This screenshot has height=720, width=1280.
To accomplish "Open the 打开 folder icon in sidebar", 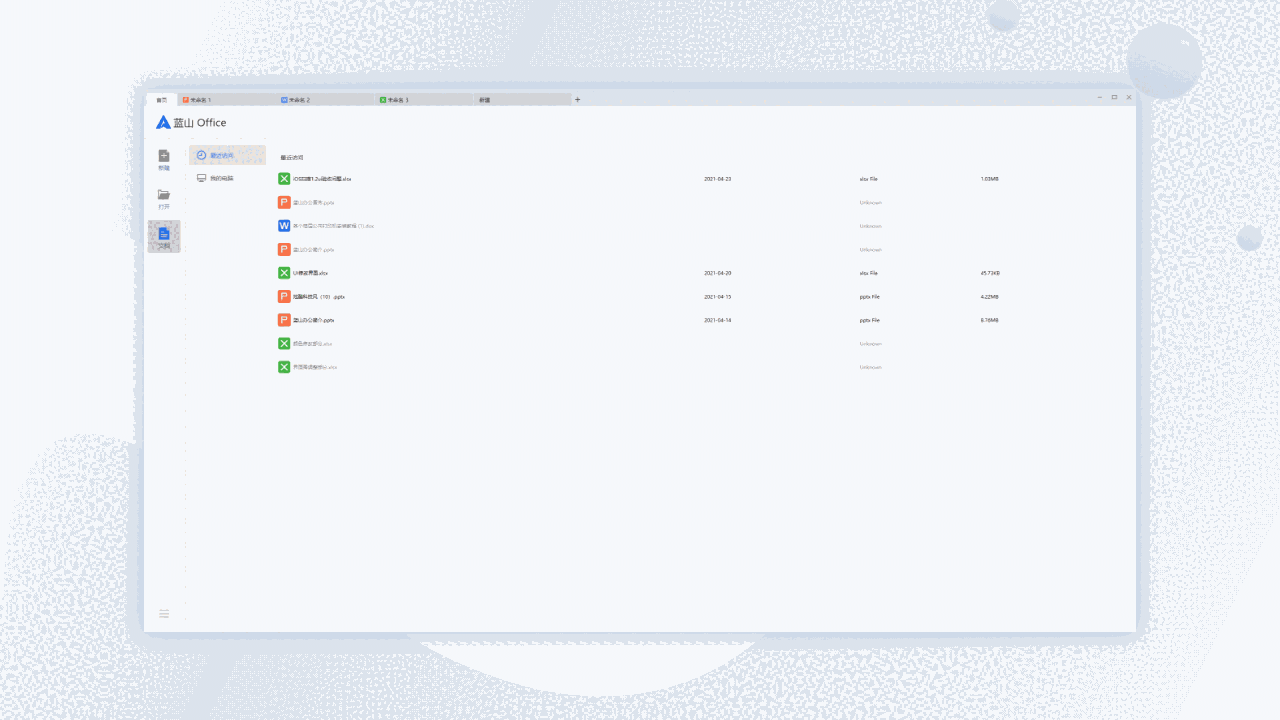I will pyautogui.click(x=164, y=194).
